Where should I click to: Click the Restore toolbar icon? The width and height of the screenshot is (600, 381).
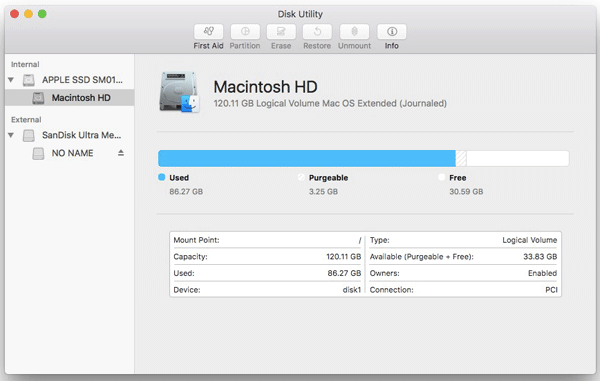pyautogui.click(x=317, y=32)
